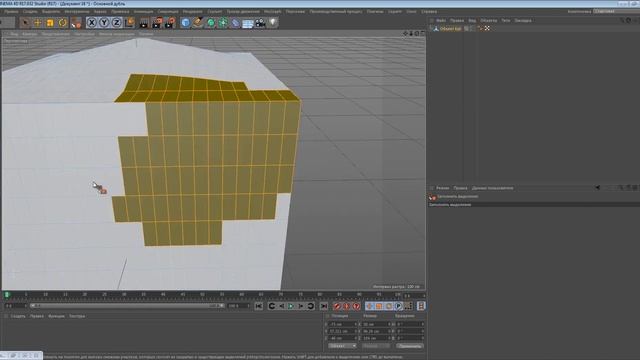Open the timeline layout icon
Image resolution: width=640 pixels, height=360 pixels.
point(421,306)
